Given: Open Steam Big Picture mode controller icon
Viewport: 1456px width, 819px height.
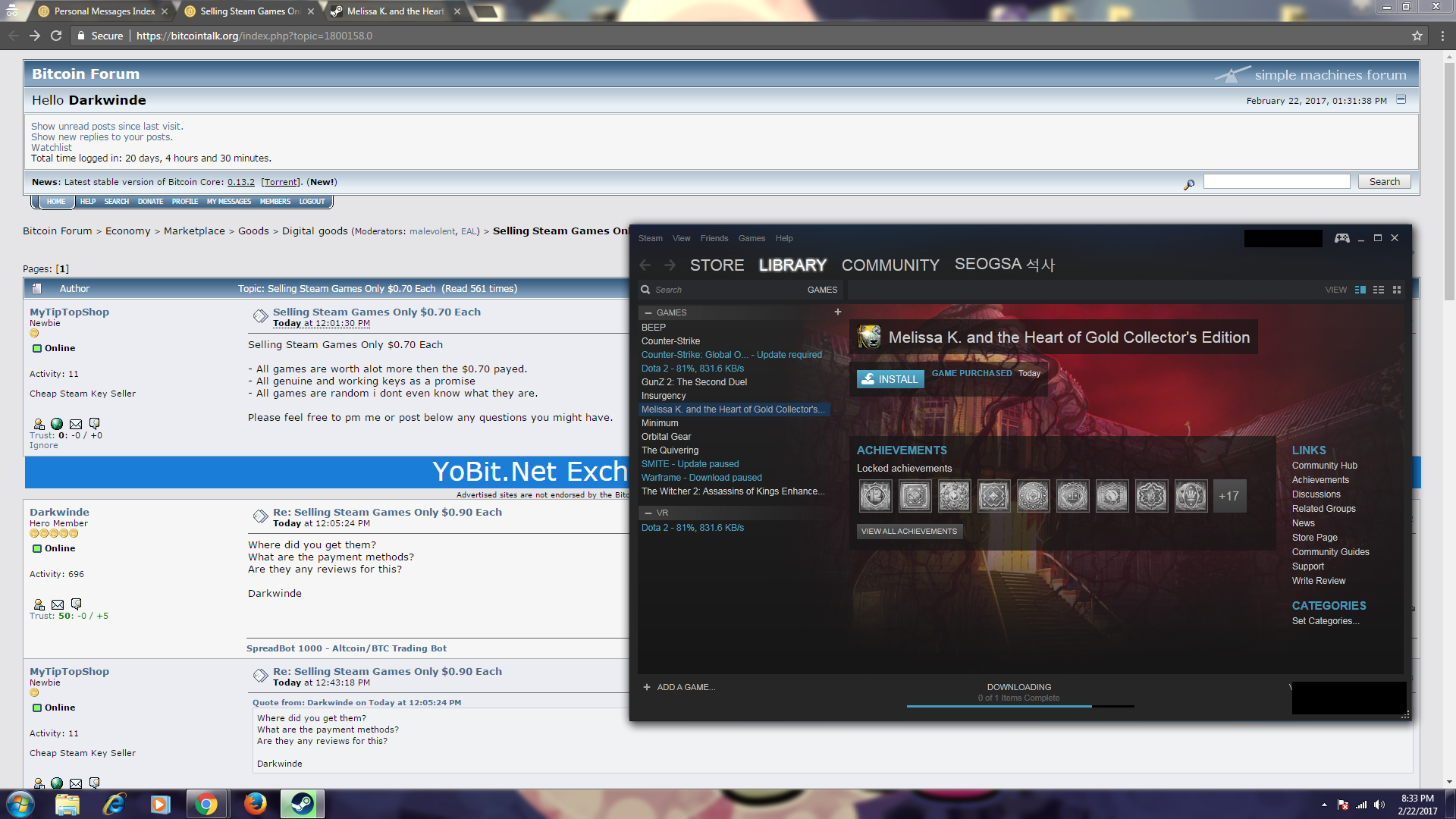Looking at the screenshot, I should pyautogui.click(x=1341, y=238).
